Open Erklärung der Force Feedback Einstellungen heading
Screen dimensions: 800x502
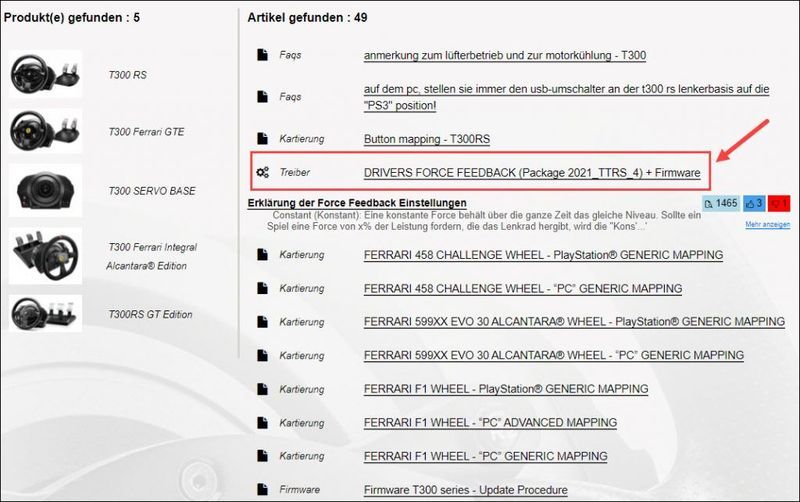[x=357, y=203]
